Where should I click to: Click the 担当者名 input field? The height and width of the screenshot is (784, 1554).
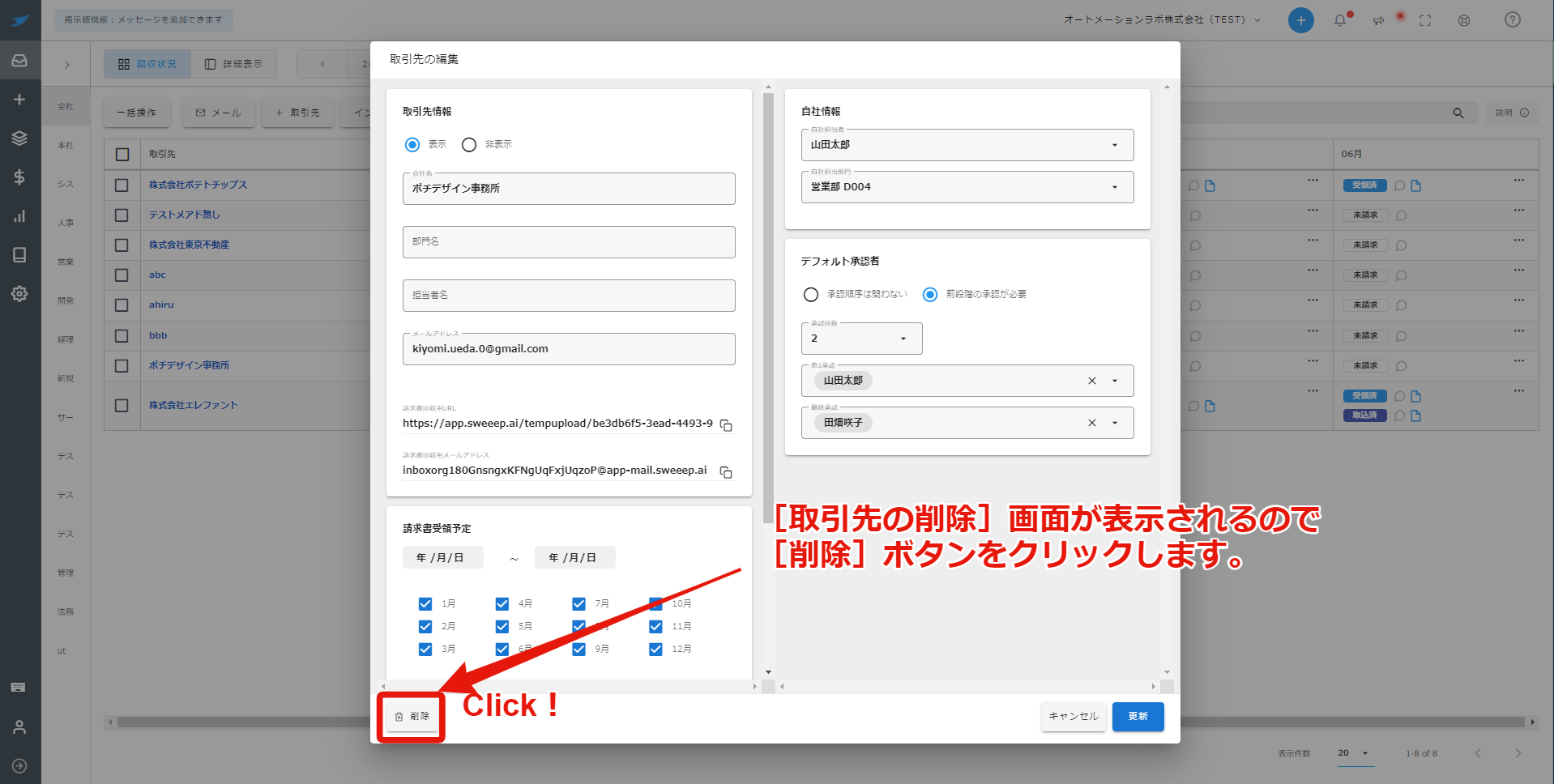click(569, 295)
